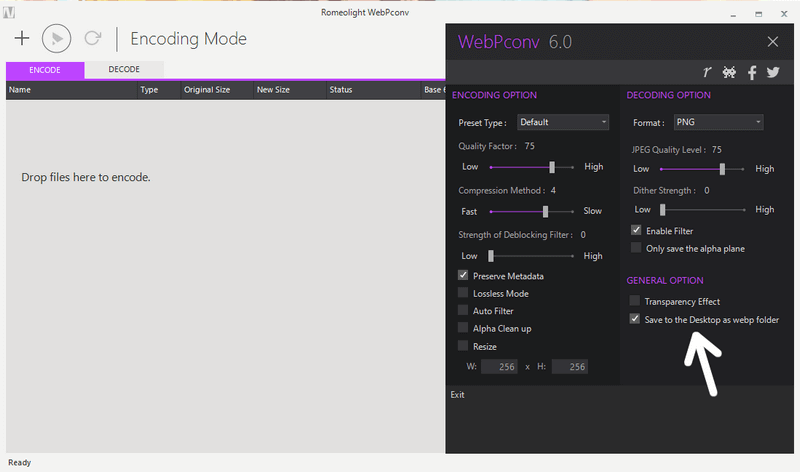This screenshot has height=472, width=800.
Task: Enable the Resize checkbox
Action: tap(463, 346)
